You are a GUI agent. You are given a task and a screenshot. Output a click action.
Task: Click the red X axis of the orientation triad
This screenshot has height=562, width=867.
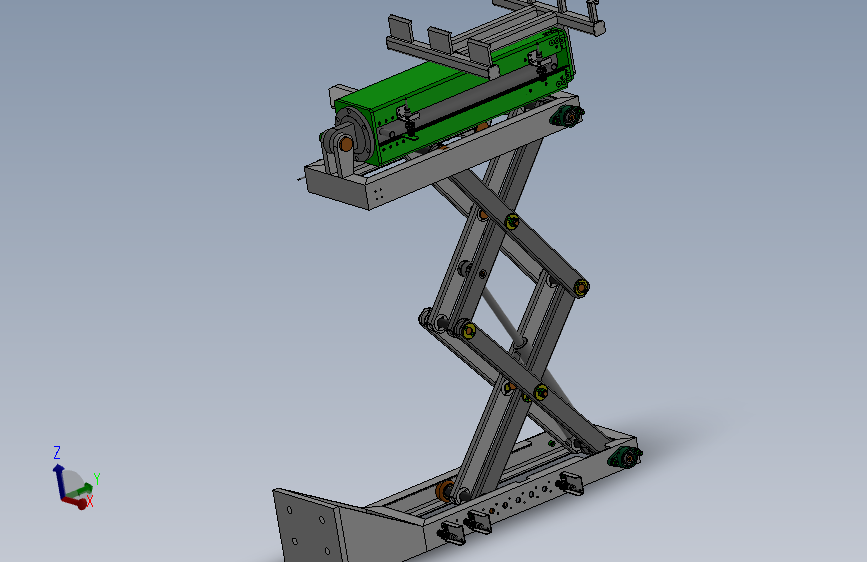point(74,502)
